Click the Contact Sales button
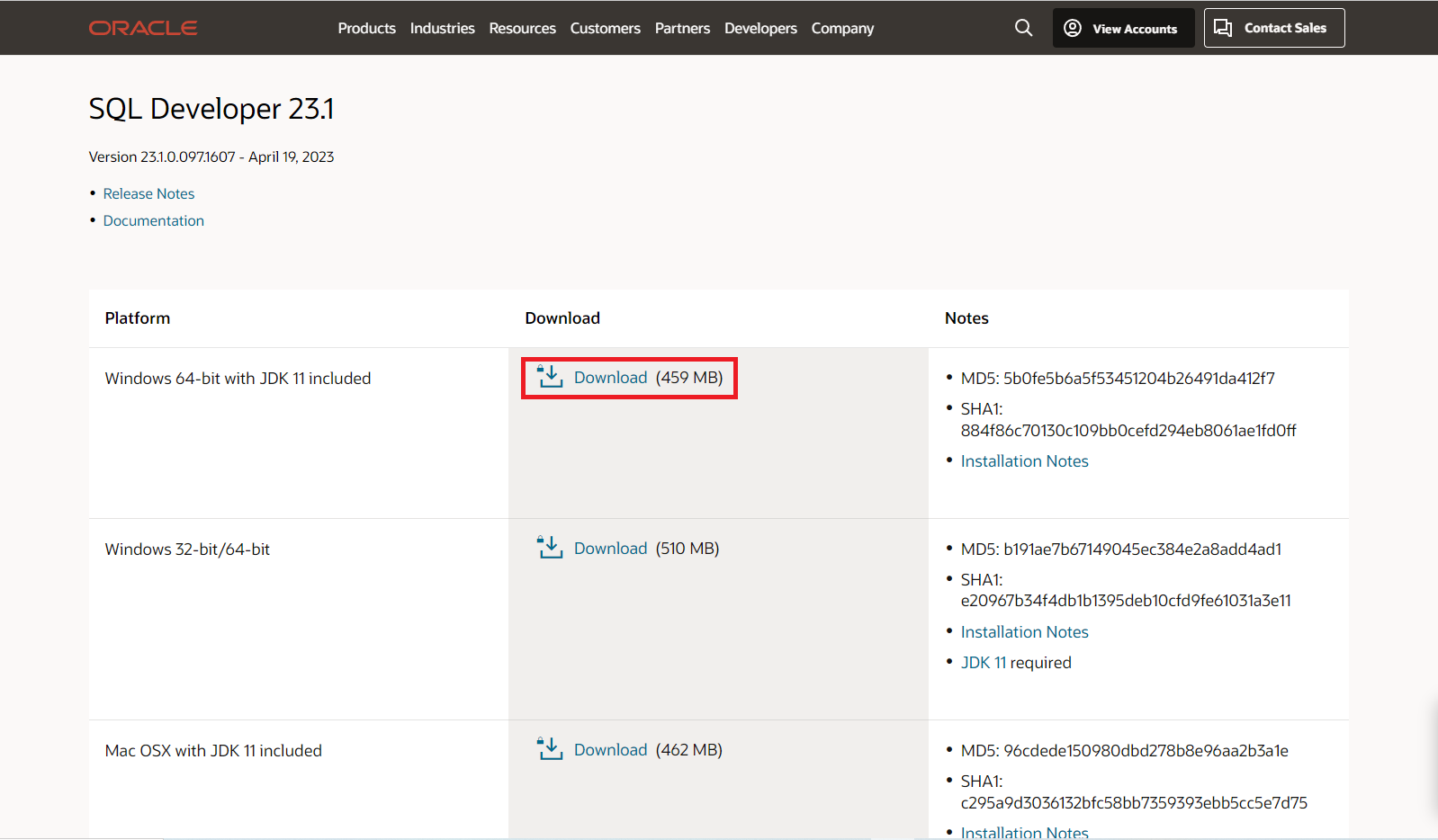The image size is (1438, 840). click(x=1274, y=28)
